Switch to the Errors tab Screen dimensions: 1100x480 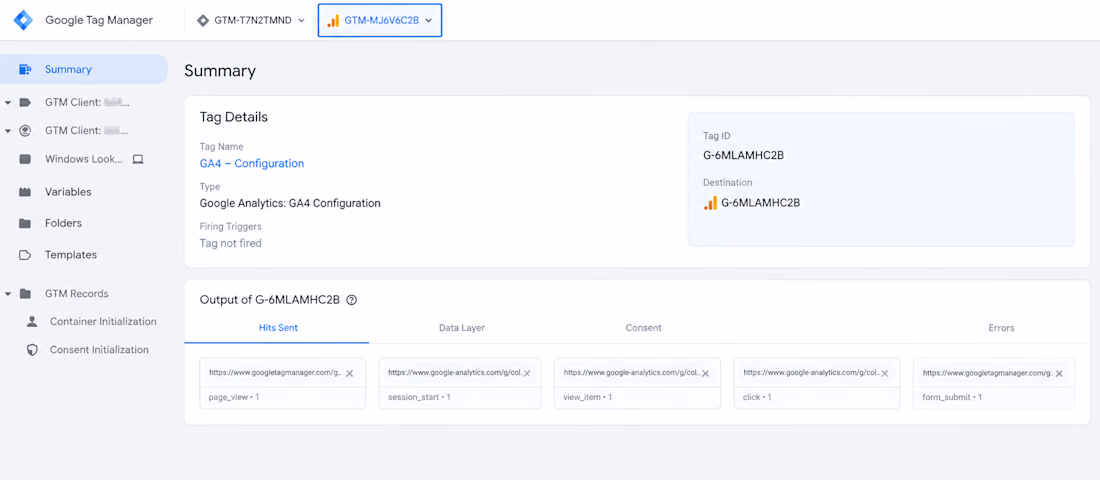1001,328
